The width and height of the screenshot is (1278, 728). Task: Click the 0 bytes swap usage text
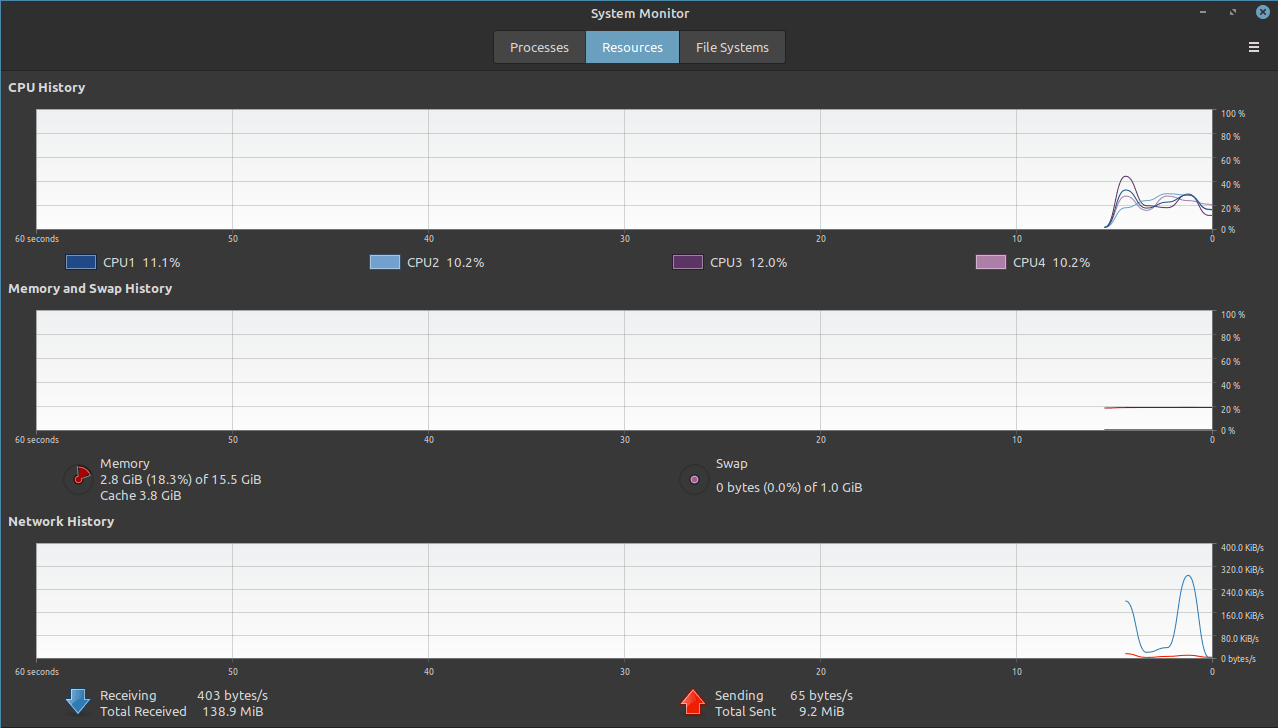789,487
